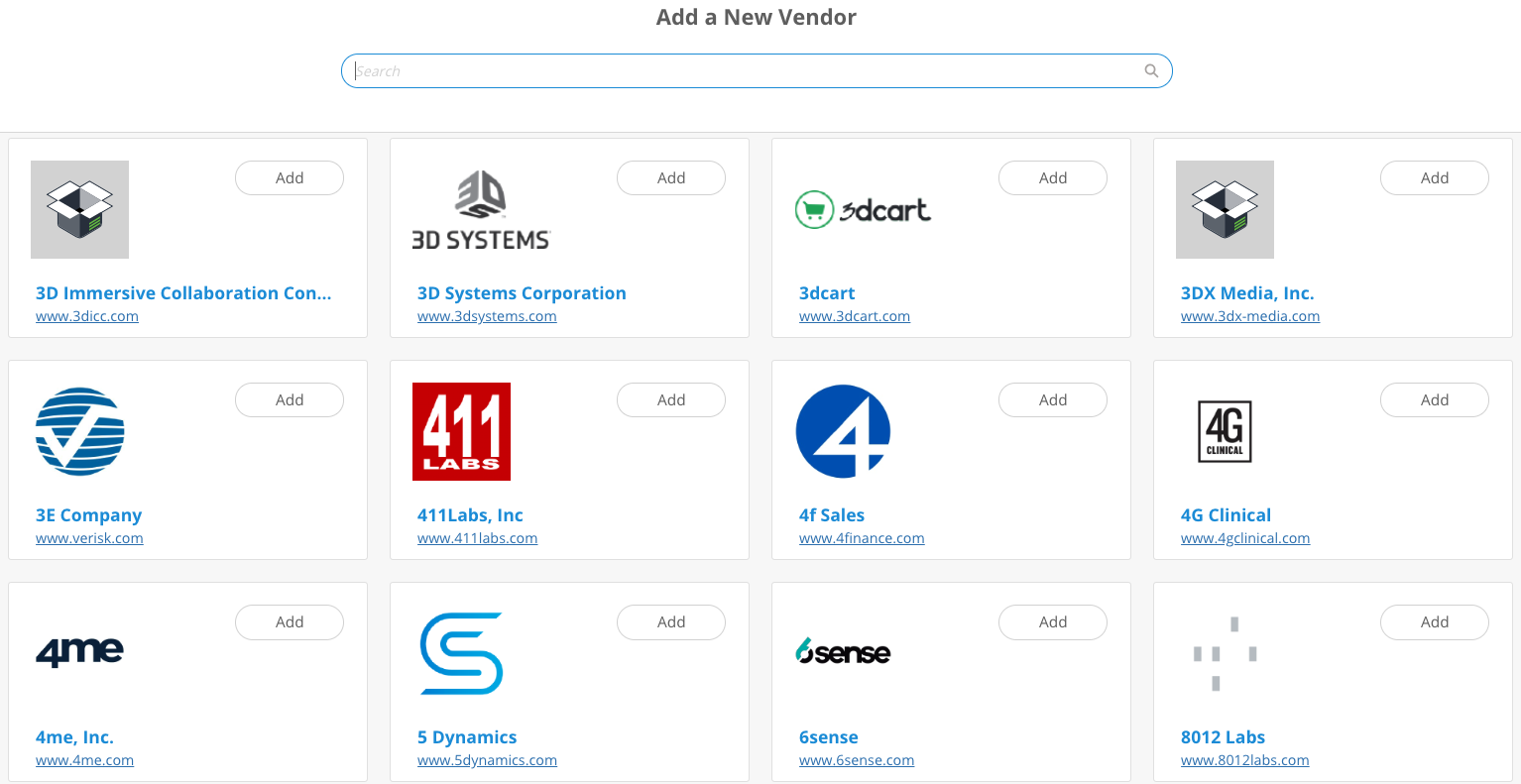Add the 3E Company vendor
This screenshot has width=1521, height=784.
click(x=290, y=400)
